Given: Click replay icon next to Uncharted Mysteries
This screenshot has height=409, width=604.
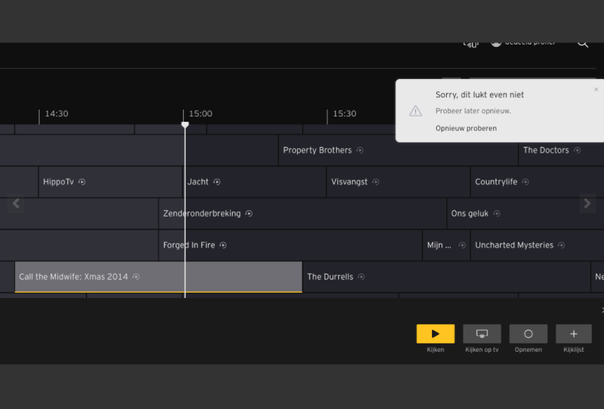Looking at the screenshot, I should 562,245.
